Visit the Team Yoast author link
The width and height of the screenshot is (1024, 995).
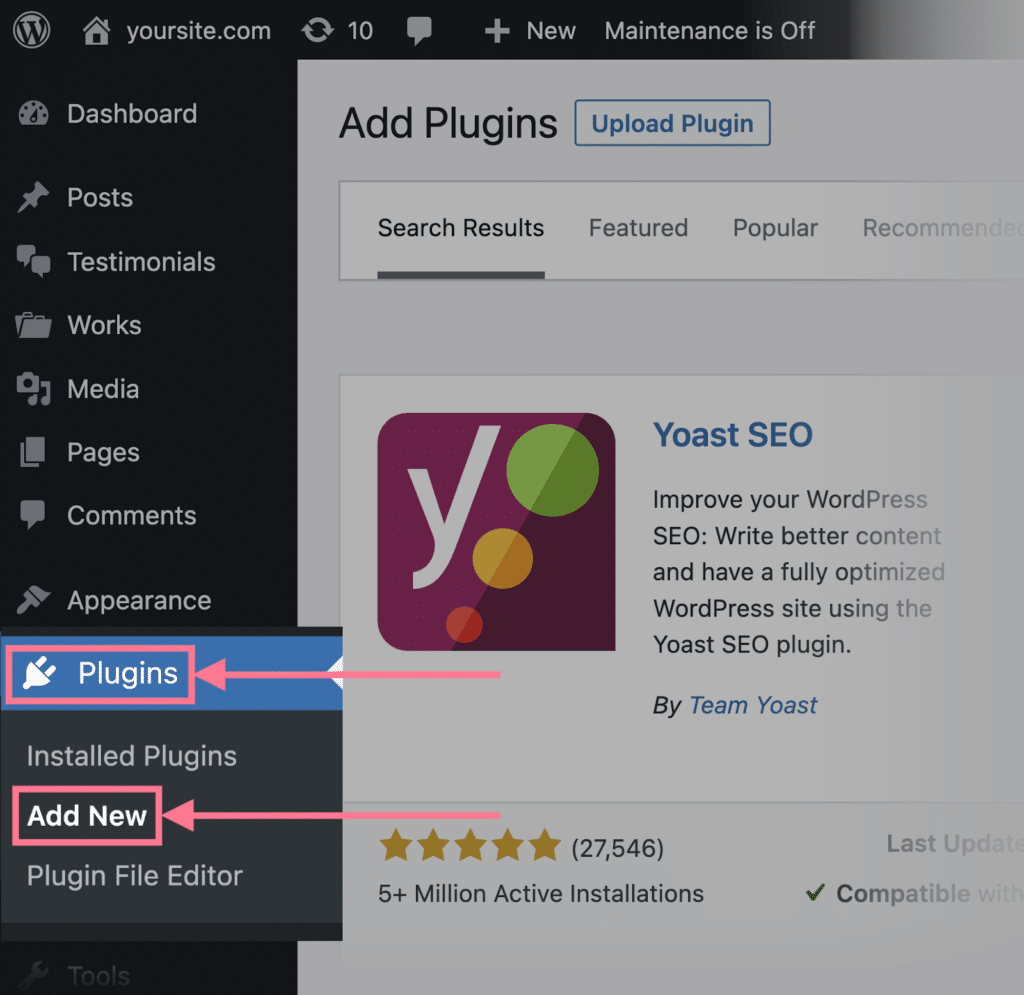pos(752,705)
